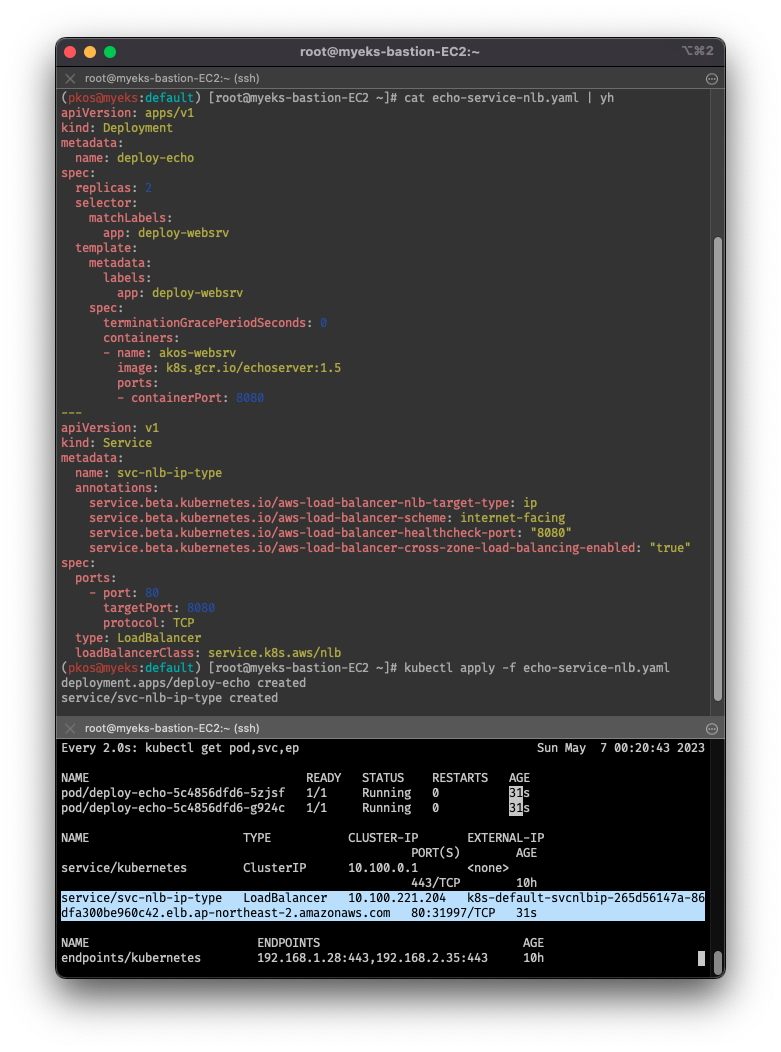Click the elb.ap-northeast-2.amazonaws.com hostname line
This screenshot has width=781, height=1052.
coord(225,913)
